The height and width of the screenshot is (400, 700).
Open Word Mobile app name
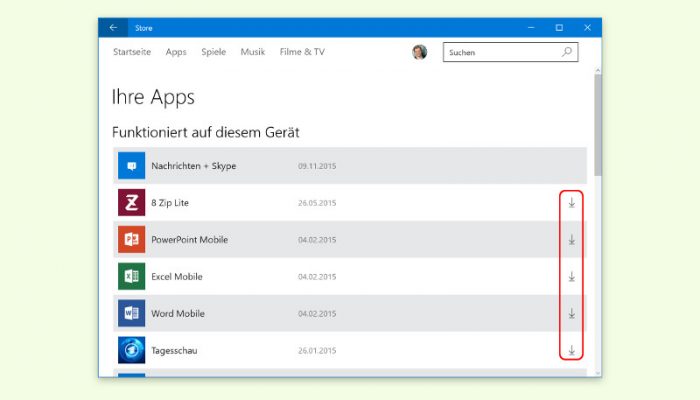[x=178, y=314]
